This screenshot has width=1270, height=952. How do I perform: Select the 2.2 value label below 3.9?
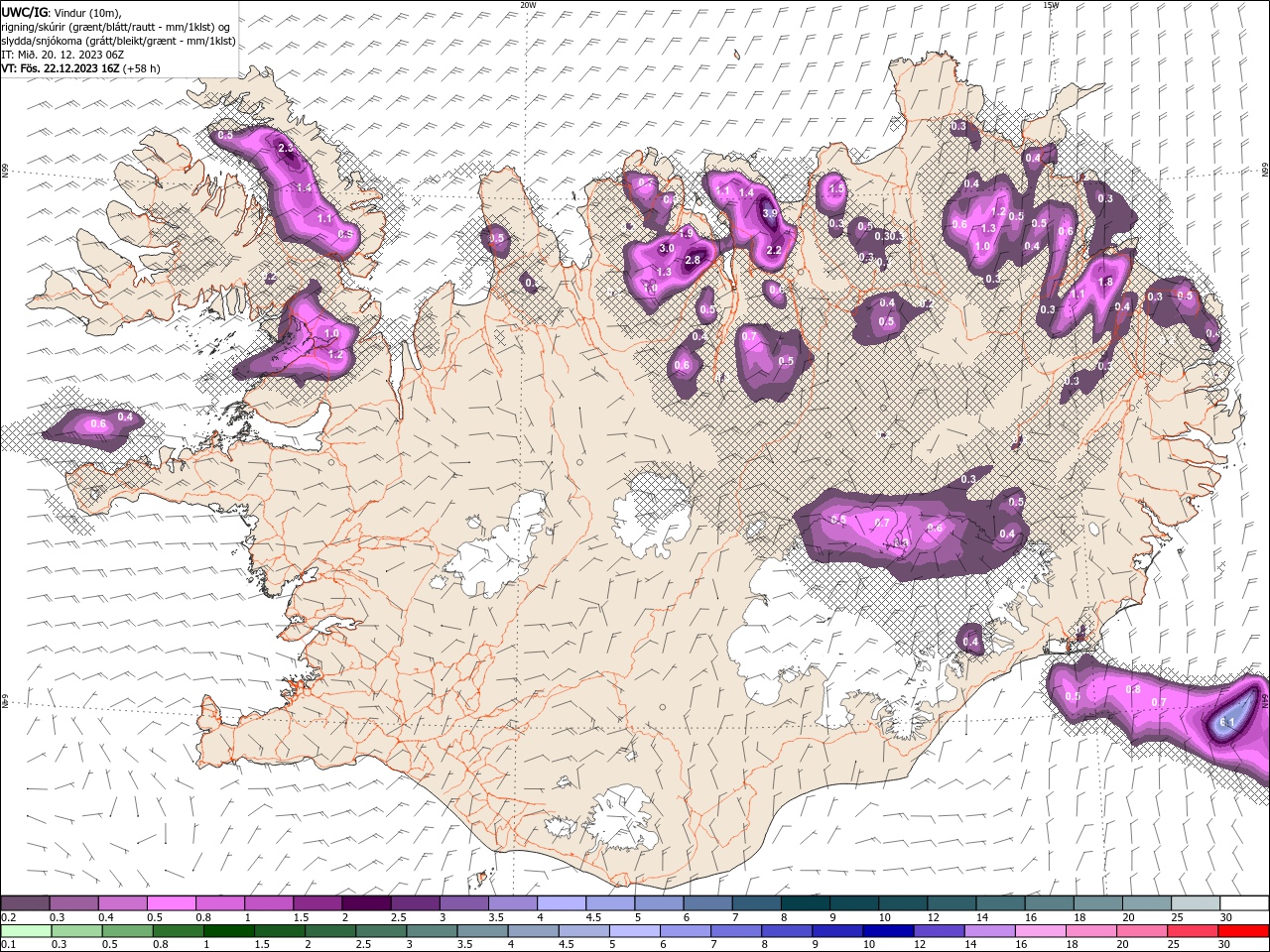775,251
